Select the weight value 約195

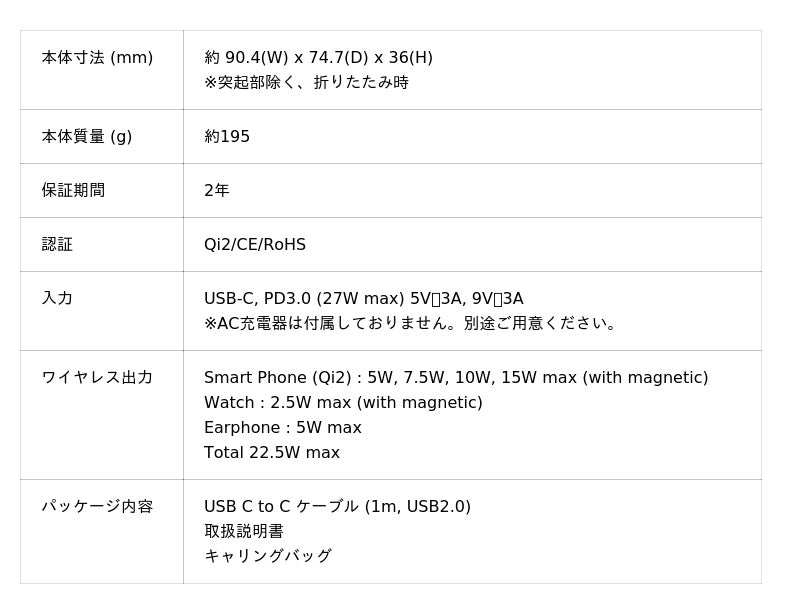(227, 137)
